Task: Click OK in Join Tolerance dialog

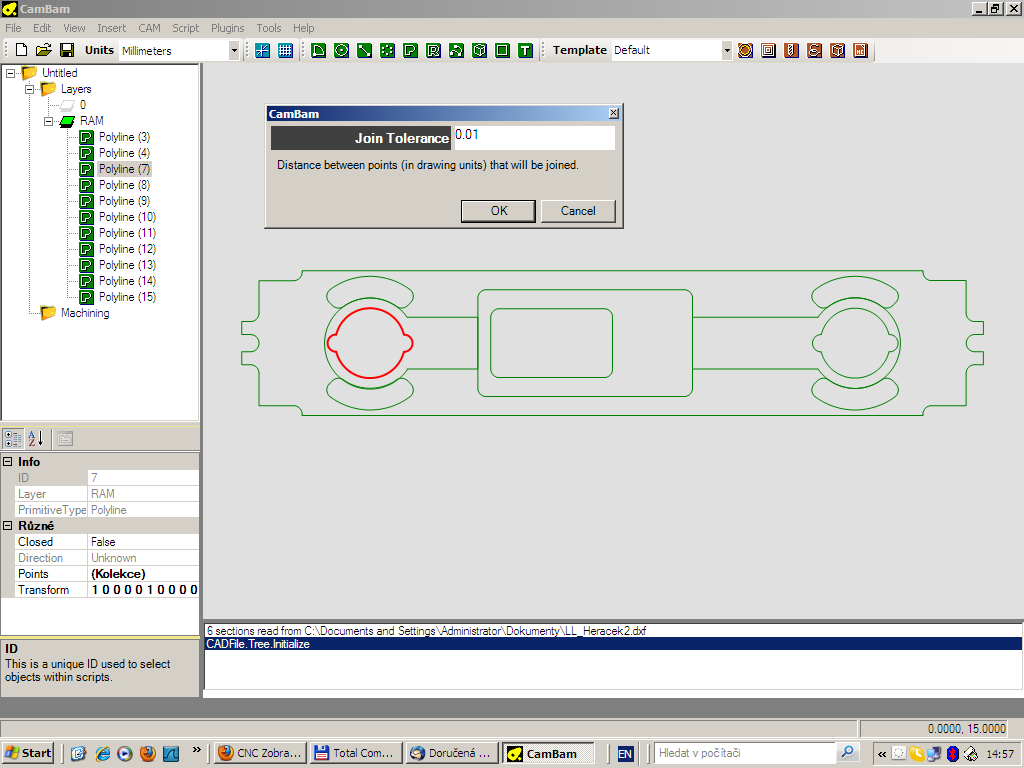Action: pos(499,211)
